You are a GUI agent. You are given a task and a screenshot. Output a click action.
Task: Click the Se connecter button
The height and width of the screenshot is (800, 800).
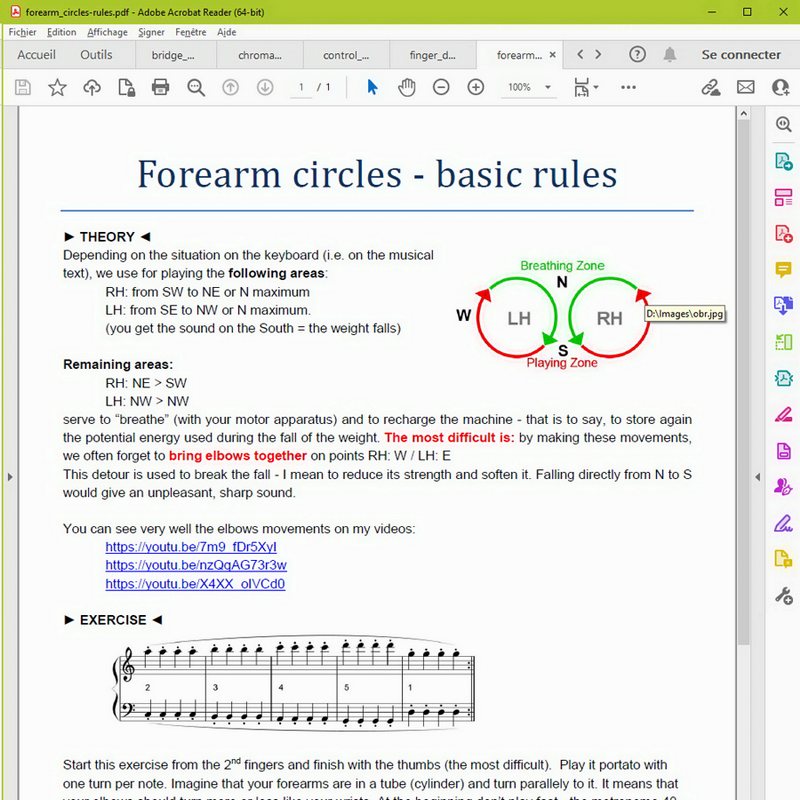point(740,55)
